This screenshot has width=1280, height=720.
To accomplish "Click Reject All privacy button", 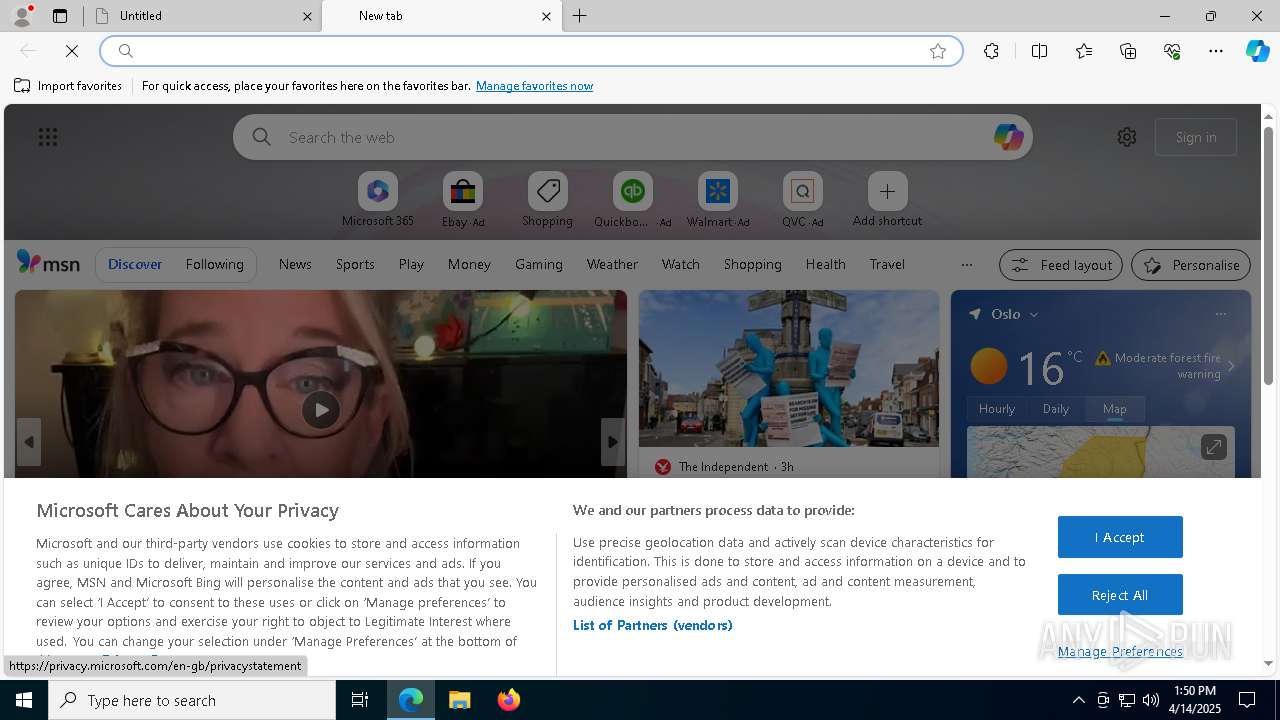I will coord(1120,595).
